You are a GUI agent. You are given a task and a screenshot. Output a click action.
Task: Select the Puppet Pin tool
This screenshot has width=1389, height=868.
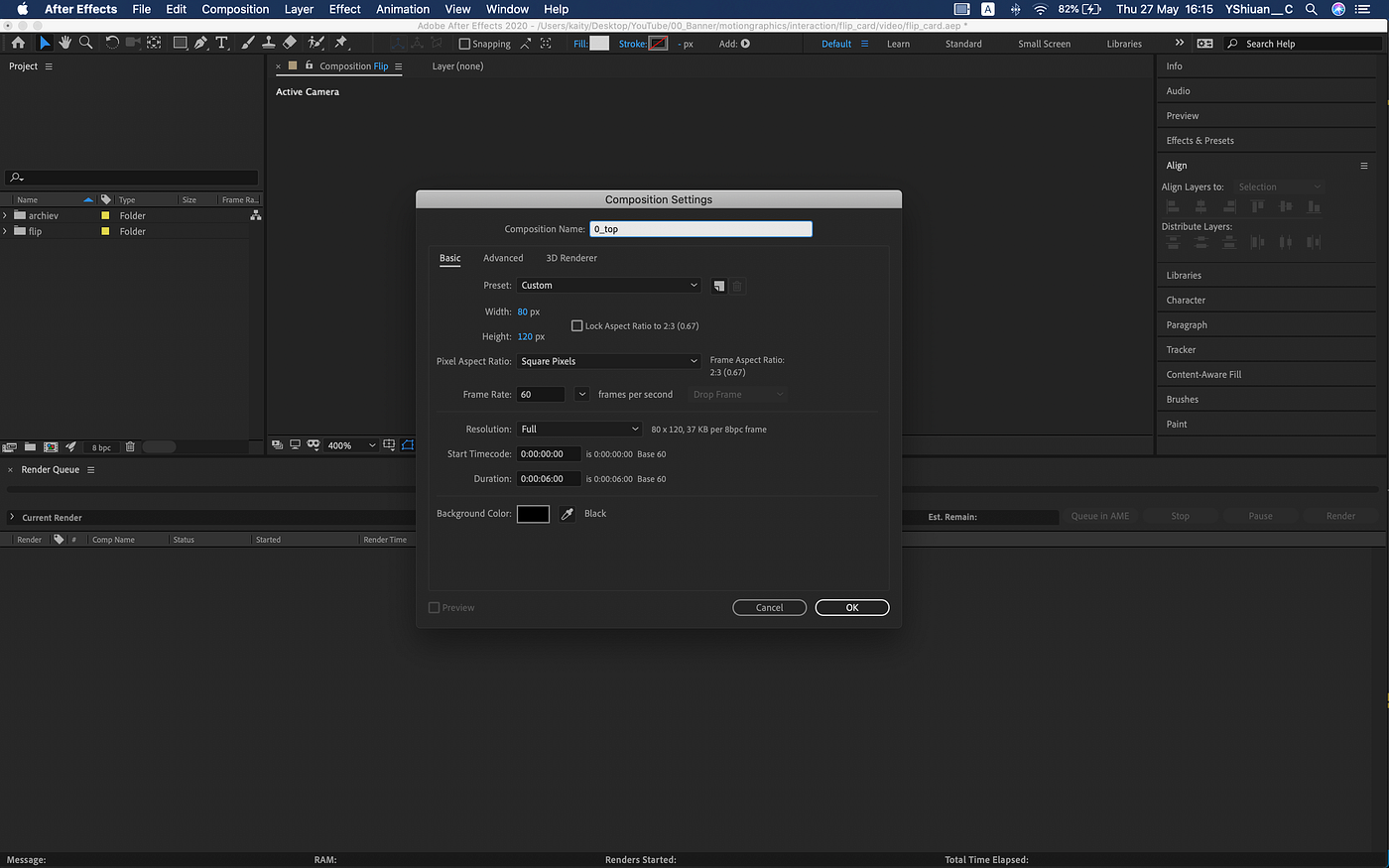[x=341, y=43]
